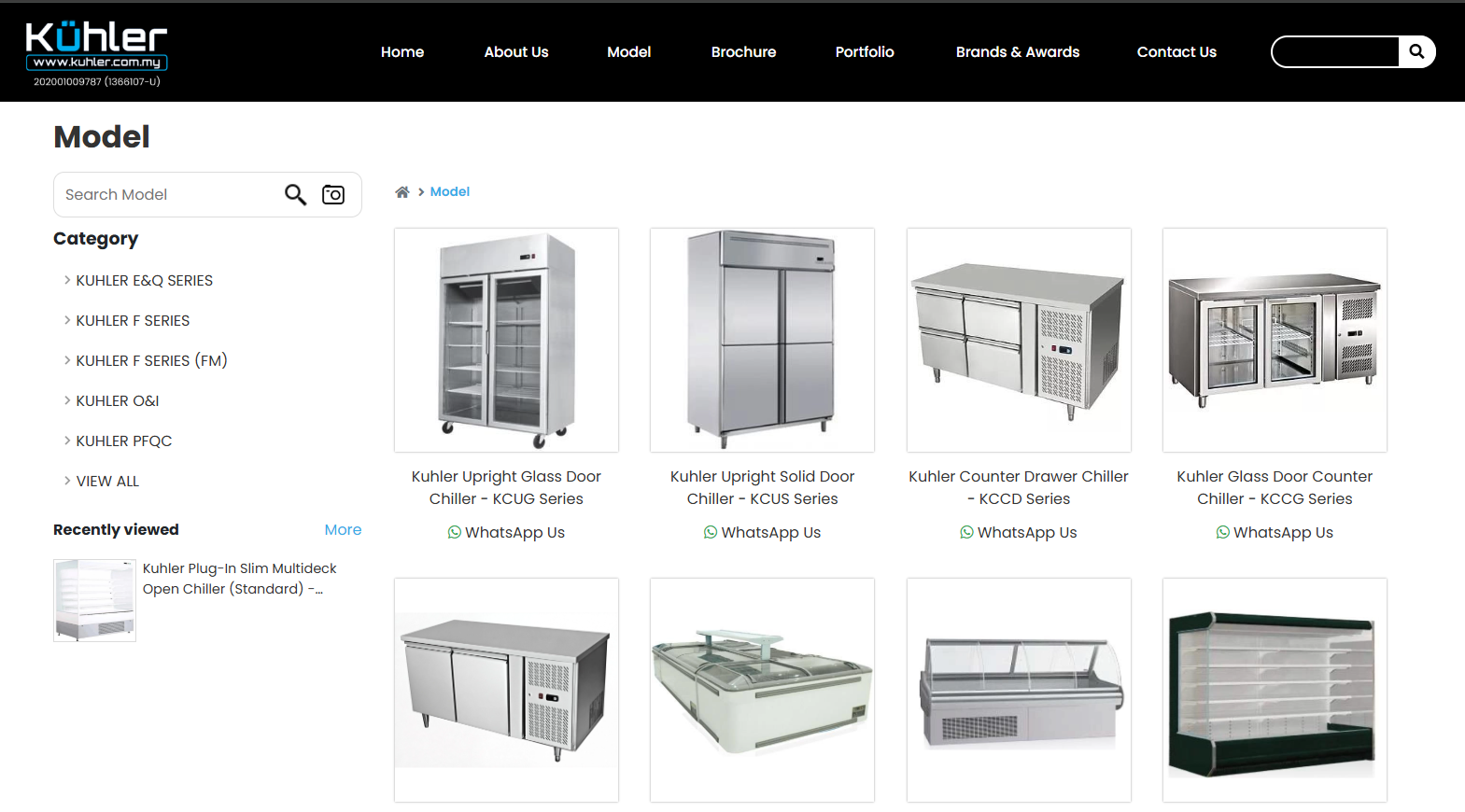Screen dimensions: 1465x812
Task: Click the home breadcrumb icon
Action: click(402, 192)
